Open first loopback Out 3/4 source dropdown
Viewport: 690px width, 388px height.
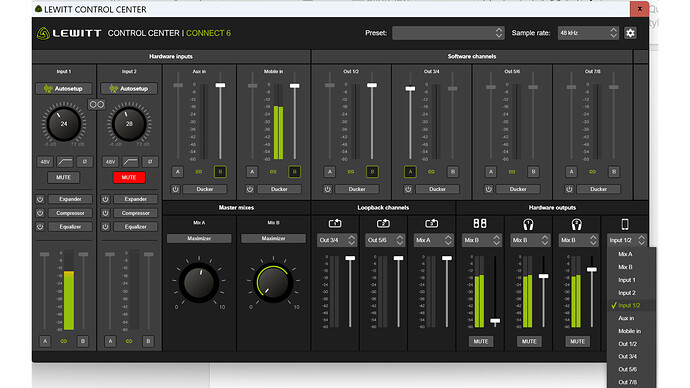click(337, 240)
